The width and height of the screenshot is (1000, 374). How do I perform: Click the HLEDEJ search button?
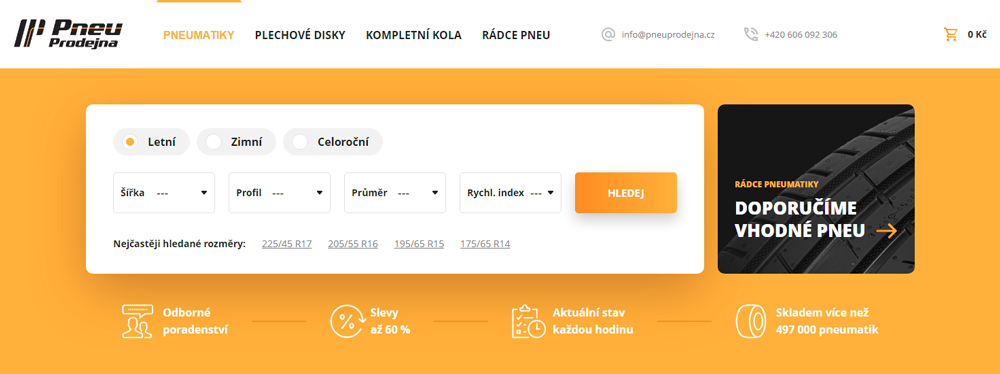(626, 193)
